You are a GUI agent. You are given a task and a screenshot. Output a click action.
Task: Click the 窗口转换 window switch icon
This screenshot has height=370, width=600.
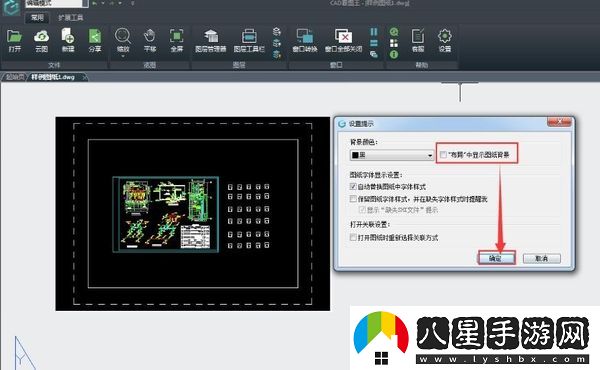click(x=305, y=36)
